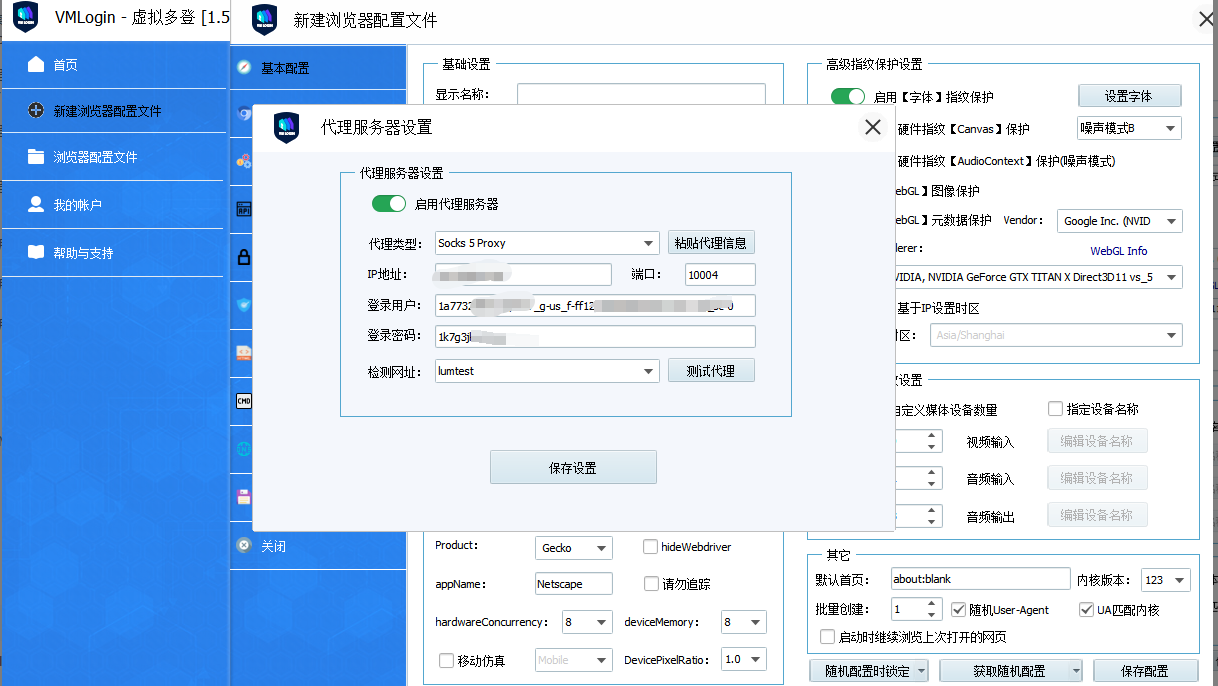Image resolution: width=1218 pixels, height=686 pixels.
Task: Increase the 批量创建 stepper value
Action: 933,603
